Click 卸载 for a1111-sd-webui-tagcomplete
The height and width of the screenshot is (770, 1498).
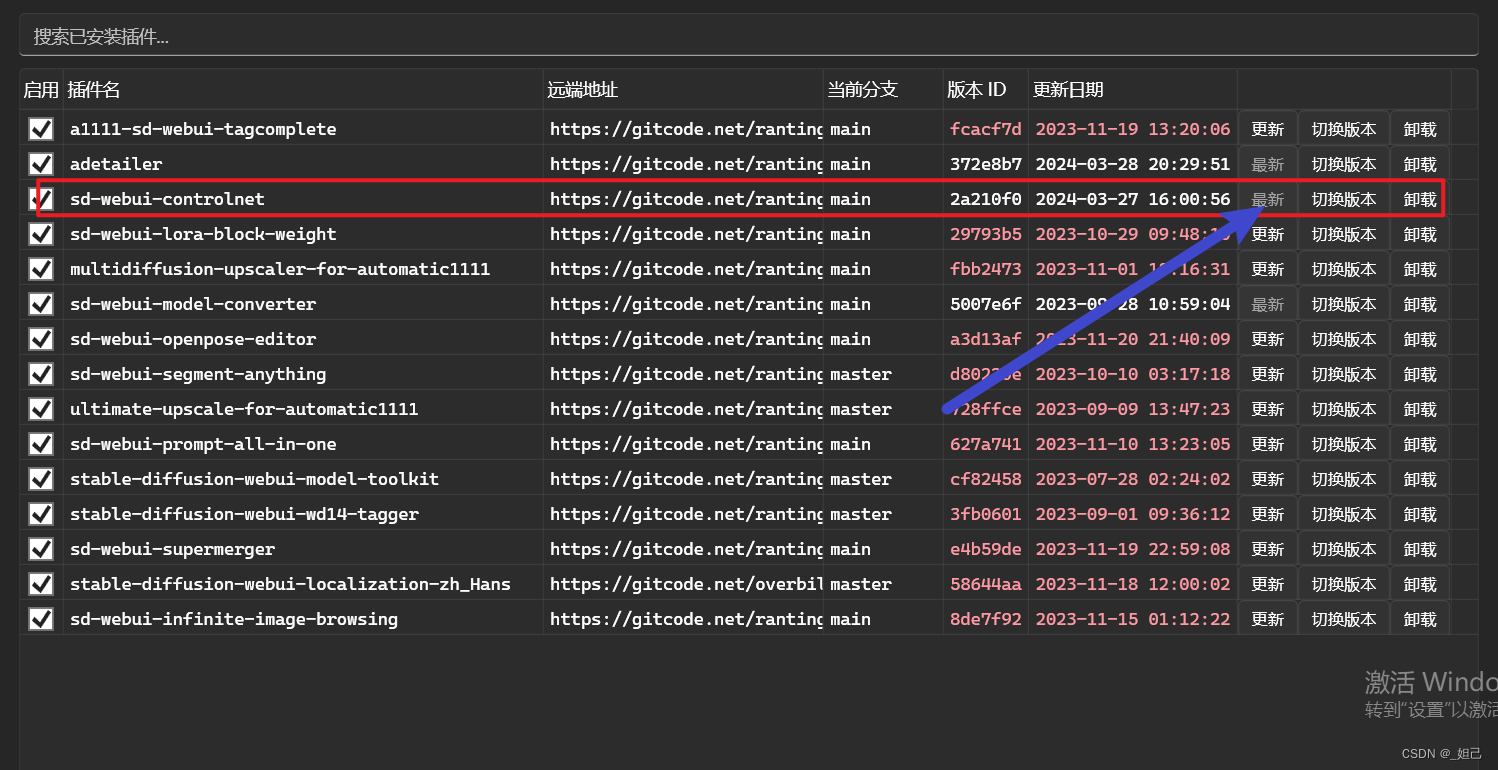(x=1420, y=129)
